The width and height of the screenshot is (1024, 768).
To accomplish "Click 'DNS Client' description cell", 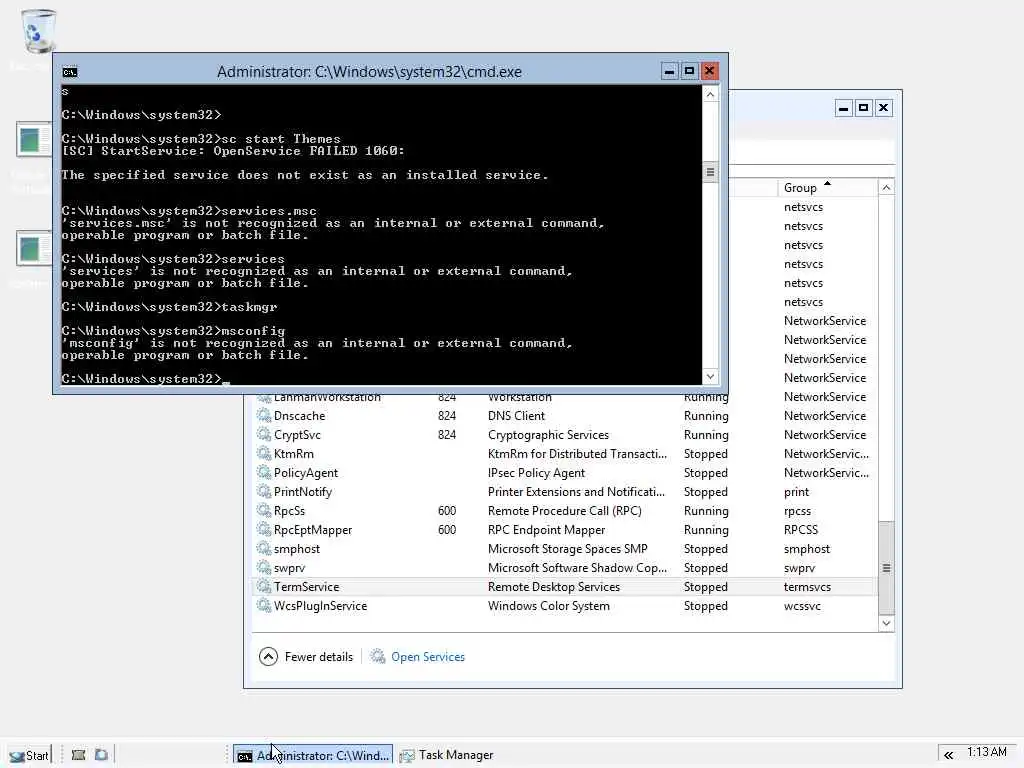I will [x=516, y=415].
